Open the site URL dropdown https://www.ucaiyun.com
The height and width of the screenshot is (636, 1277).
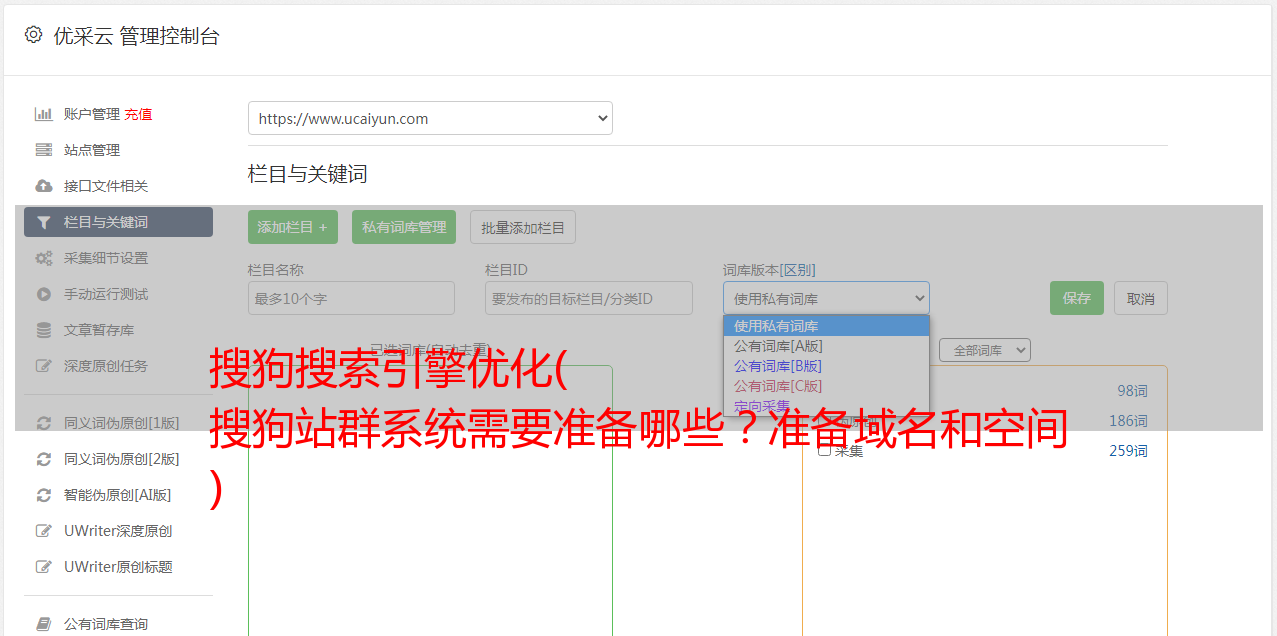[430, 118]
